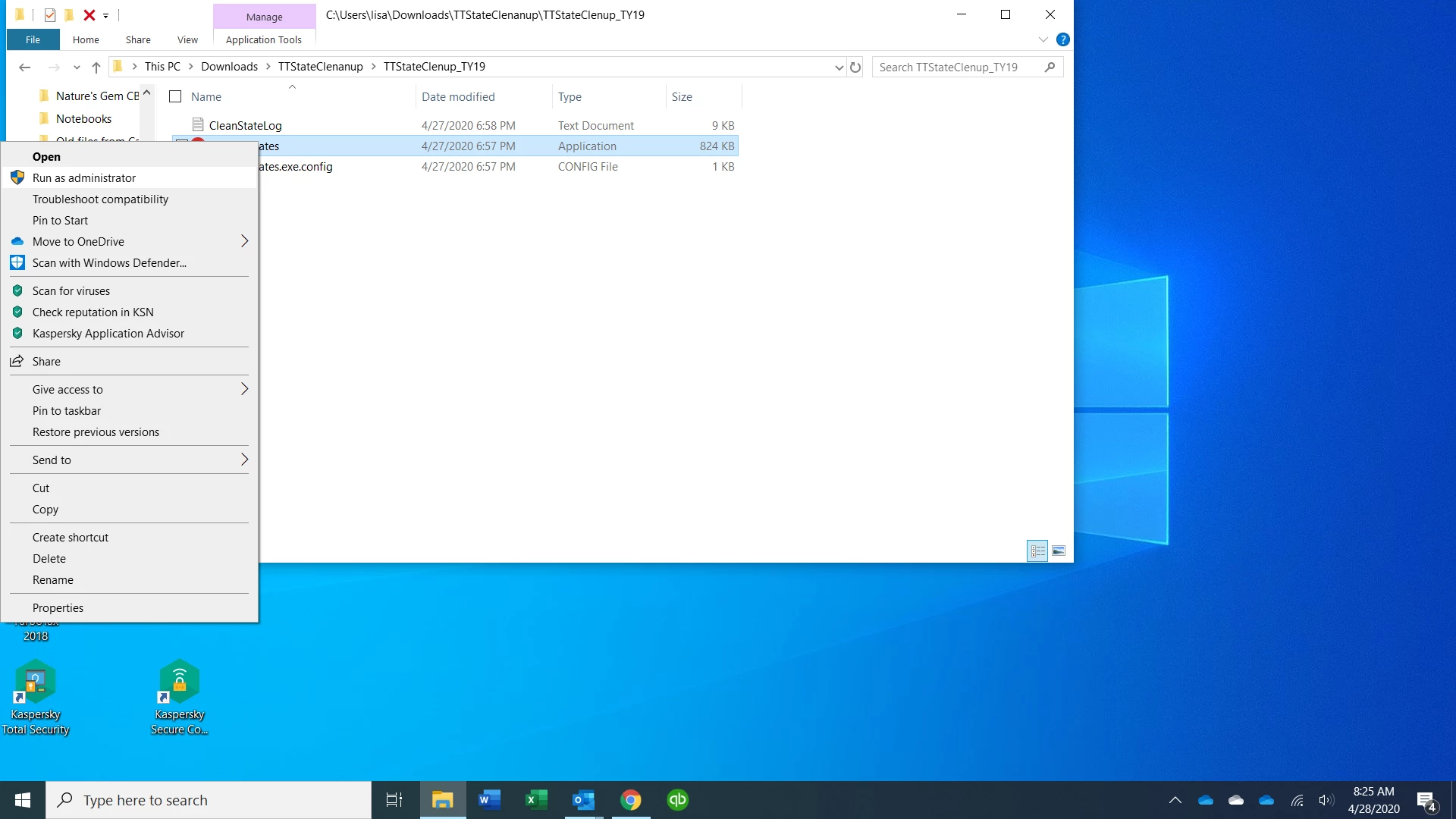Sort files by Name column
This screenshot has height=819, width=1456.
tap(206, 97)
